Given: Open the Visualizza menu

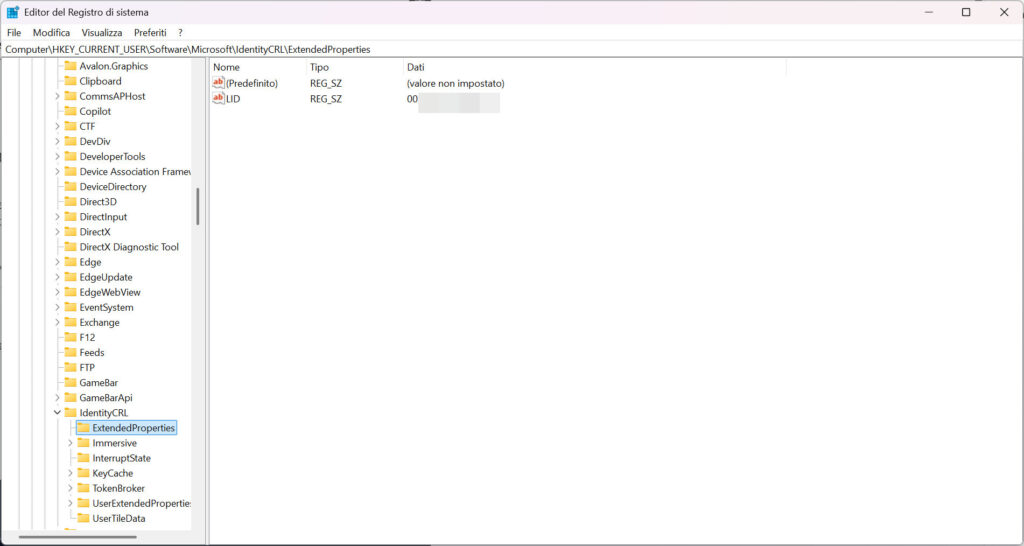Looking at the screenshot, I should coord(102,33).
